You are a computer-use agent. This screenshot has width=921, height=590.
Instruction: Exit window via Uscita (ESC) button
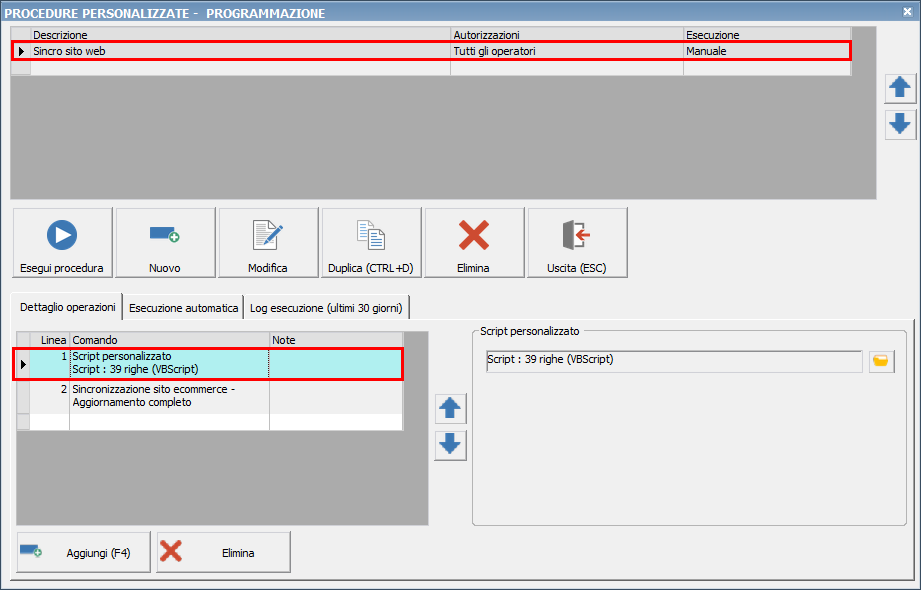577,243
